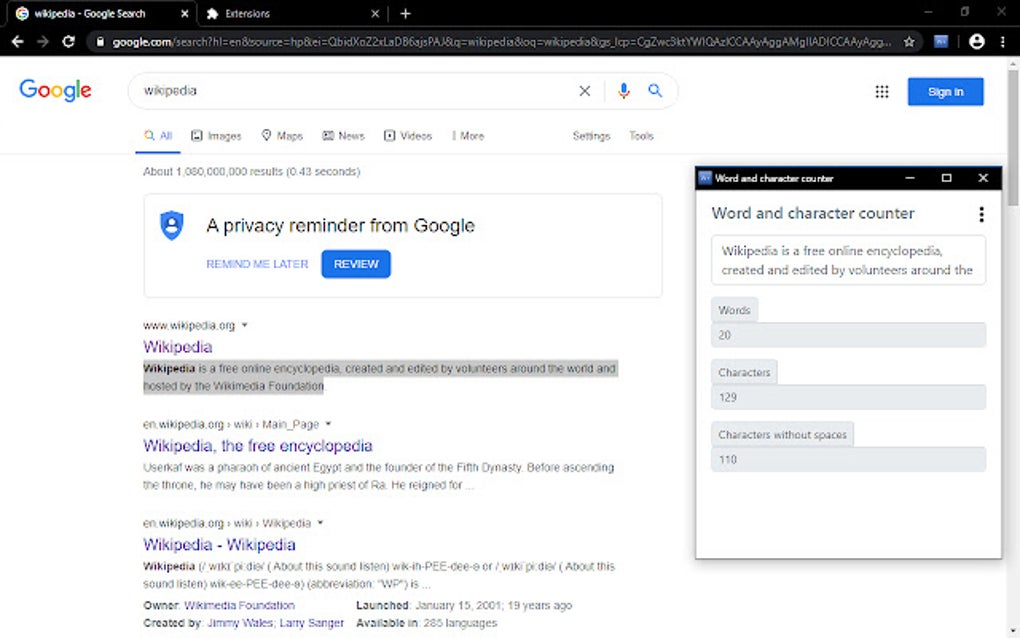
Task: Open the Google apps grid
Action: click(x=882, y=92)
